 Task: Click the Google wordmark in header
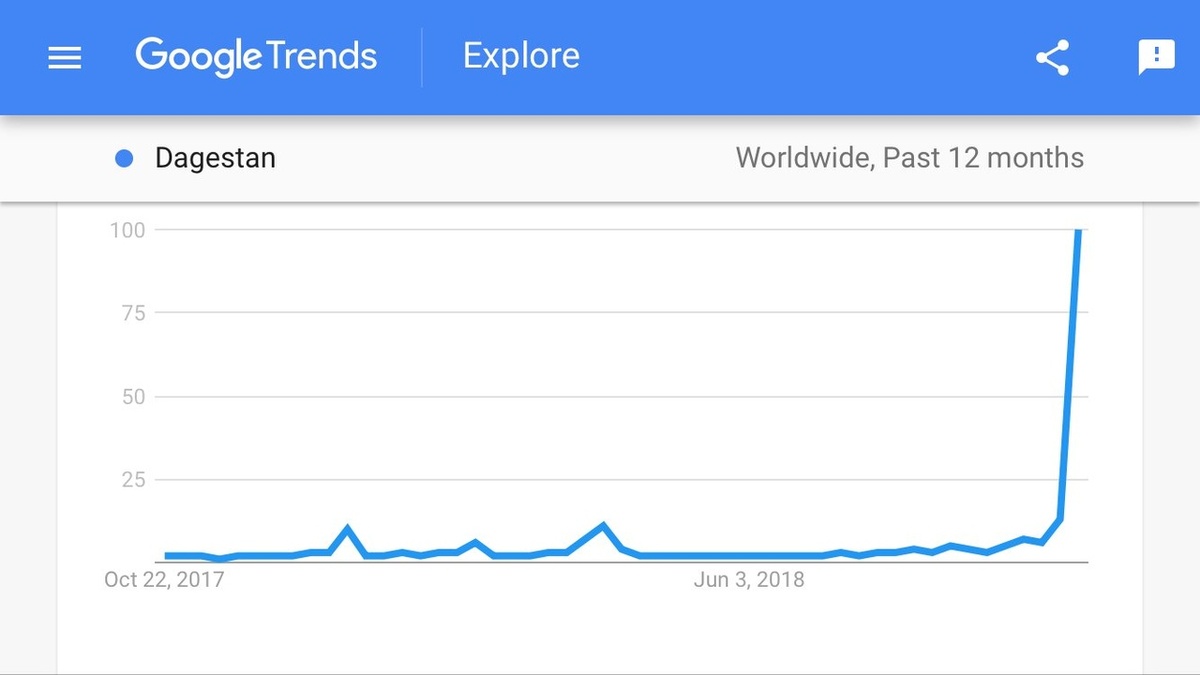pyautogui.click(x=197, y=58)
